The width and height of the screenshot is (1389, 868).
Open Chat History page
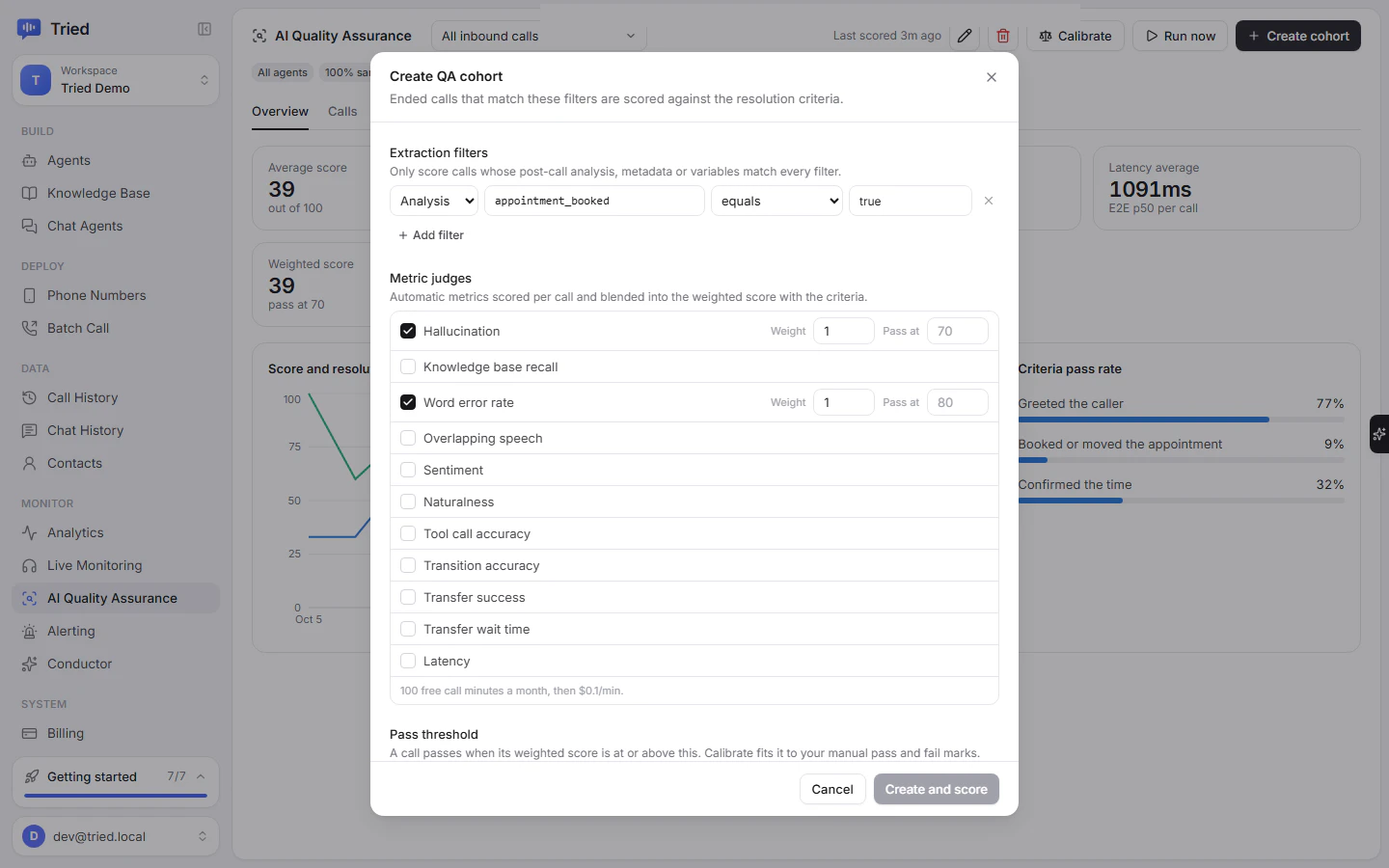coord(116,430)
